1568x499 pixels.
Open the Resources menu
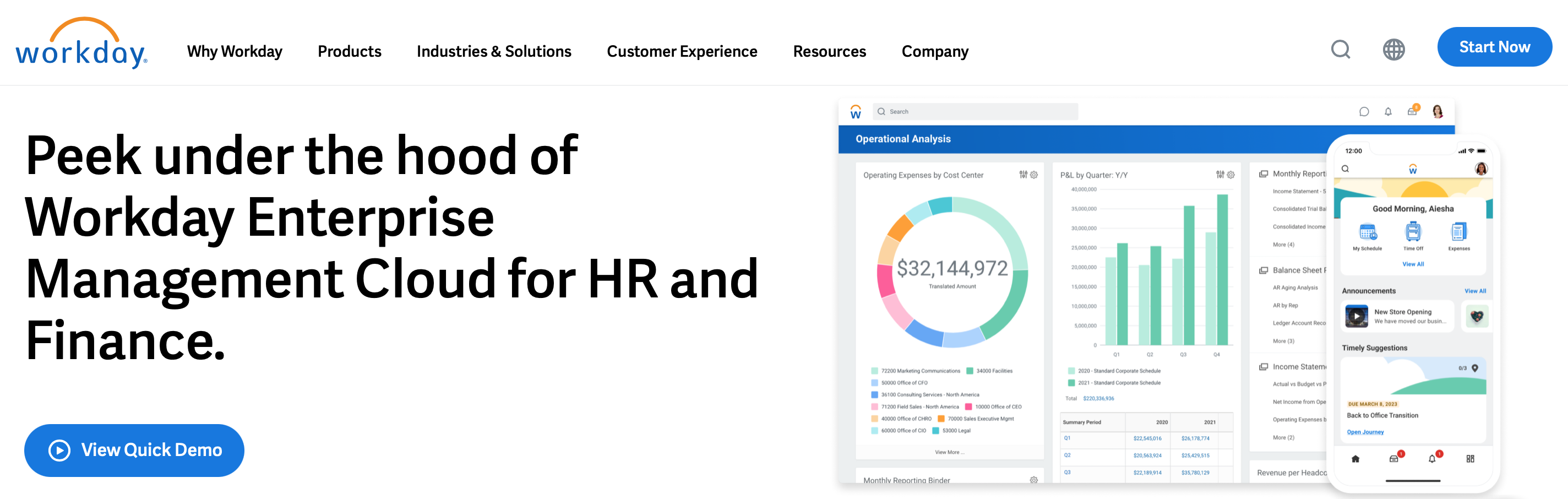(829, 51)
